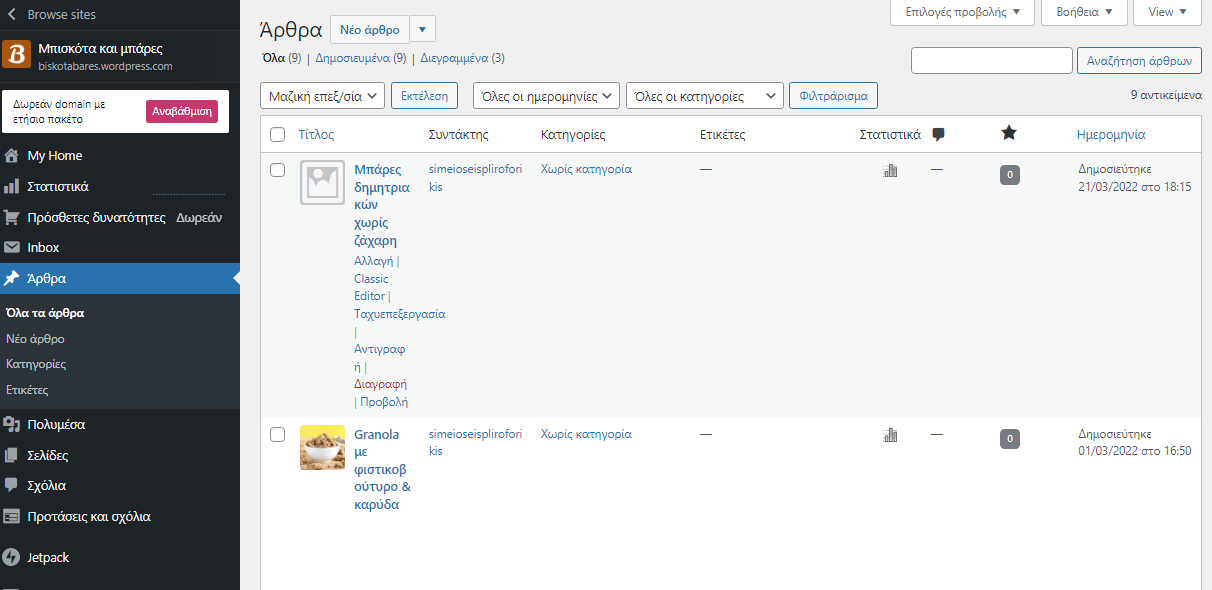Click the pink Αναβάθμιση upgrade button
The width and height of the screenshot is (1212, 590).
[x=182, y=111]
